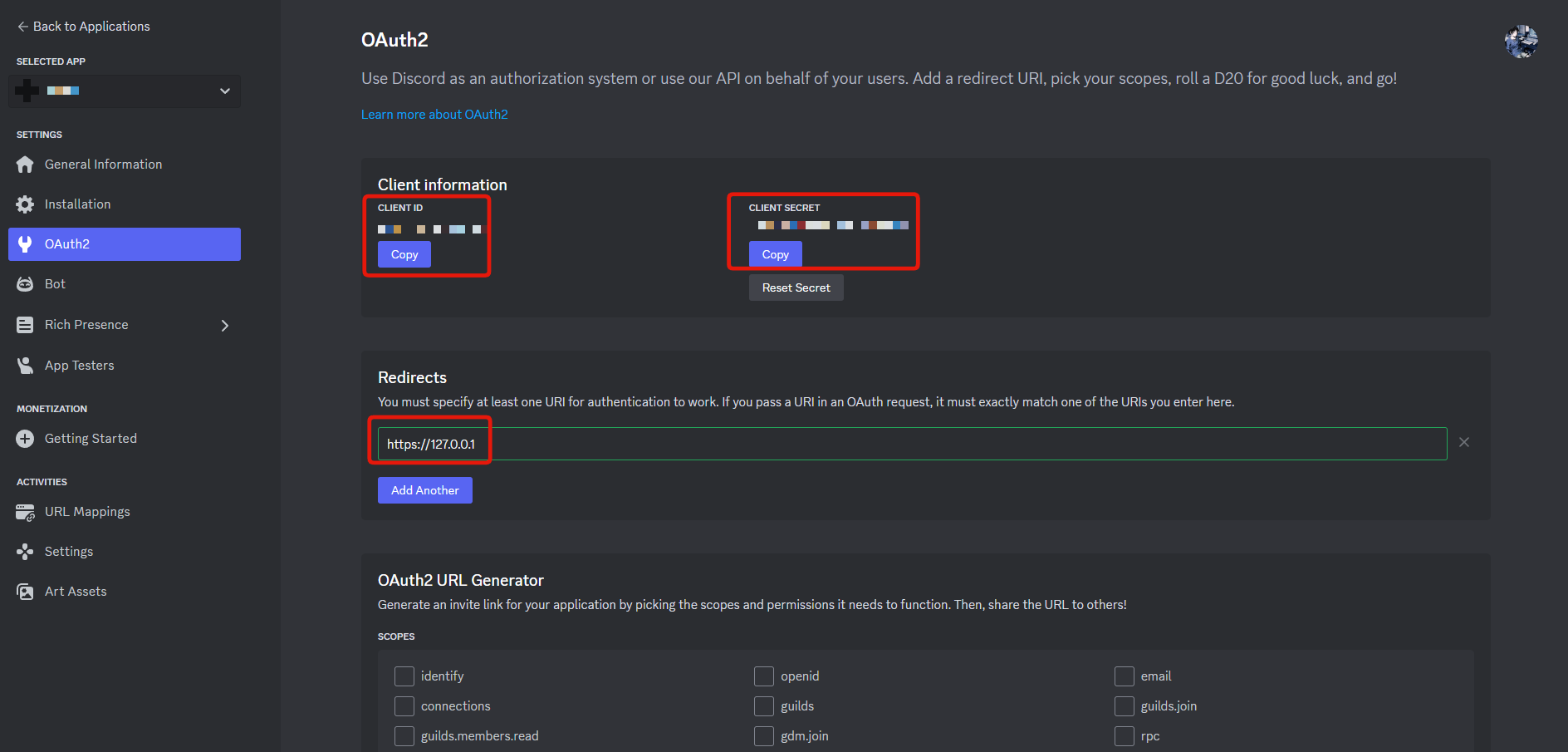Copy the Client Secret
The width and height of the screenshot is (1568, 752).
click(x=776, y=254)
